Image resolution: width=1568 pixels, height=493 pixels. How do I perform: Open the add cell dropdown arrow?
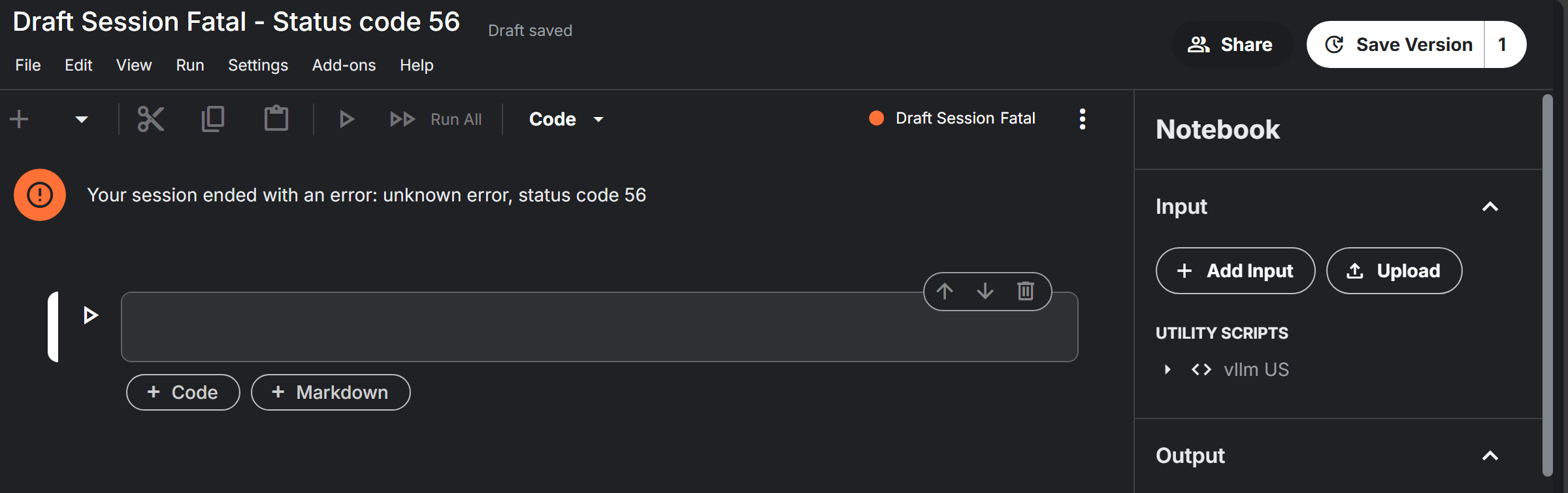(82, 120)
